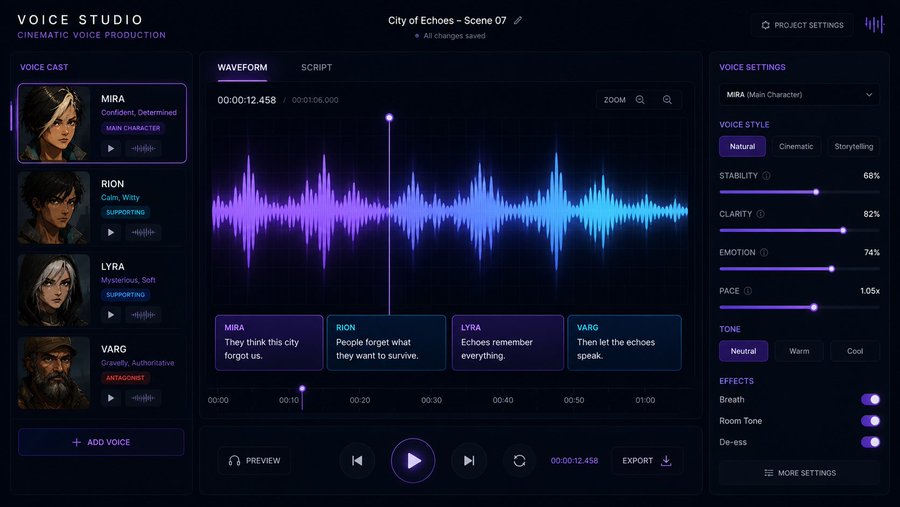Select Cinematic voice style
This screenshot has height=507, width=900.
796,146
